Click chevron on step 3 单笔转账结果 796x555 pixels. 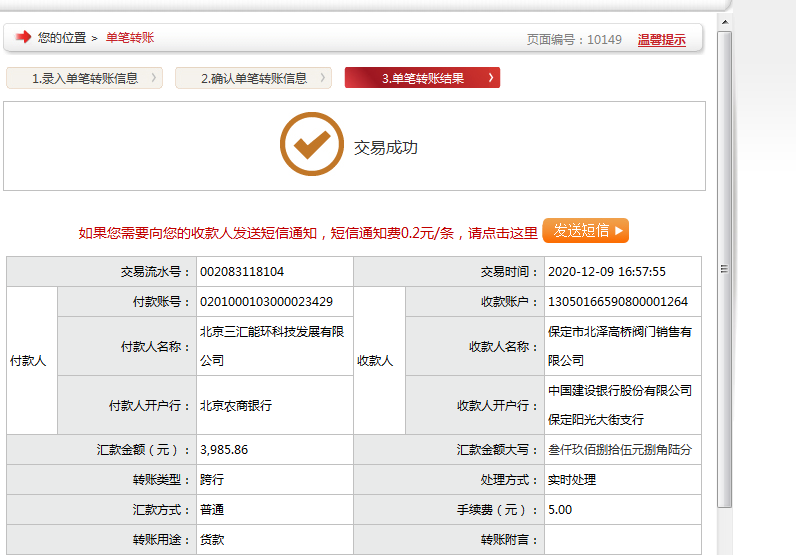(490, 78)
